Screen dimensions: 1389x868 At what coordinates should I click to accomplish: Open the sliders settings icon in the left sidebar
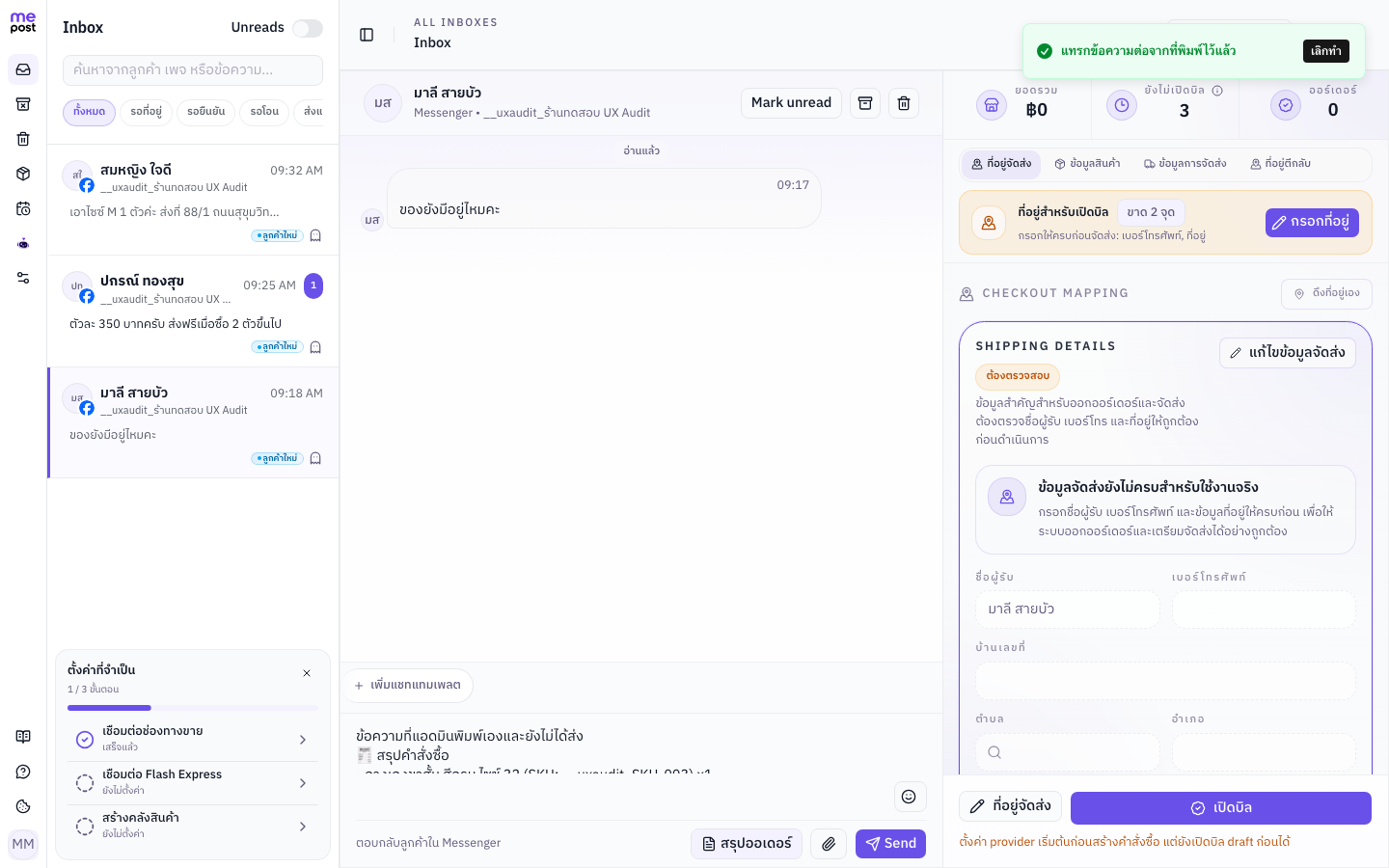[x=23, y=278]
